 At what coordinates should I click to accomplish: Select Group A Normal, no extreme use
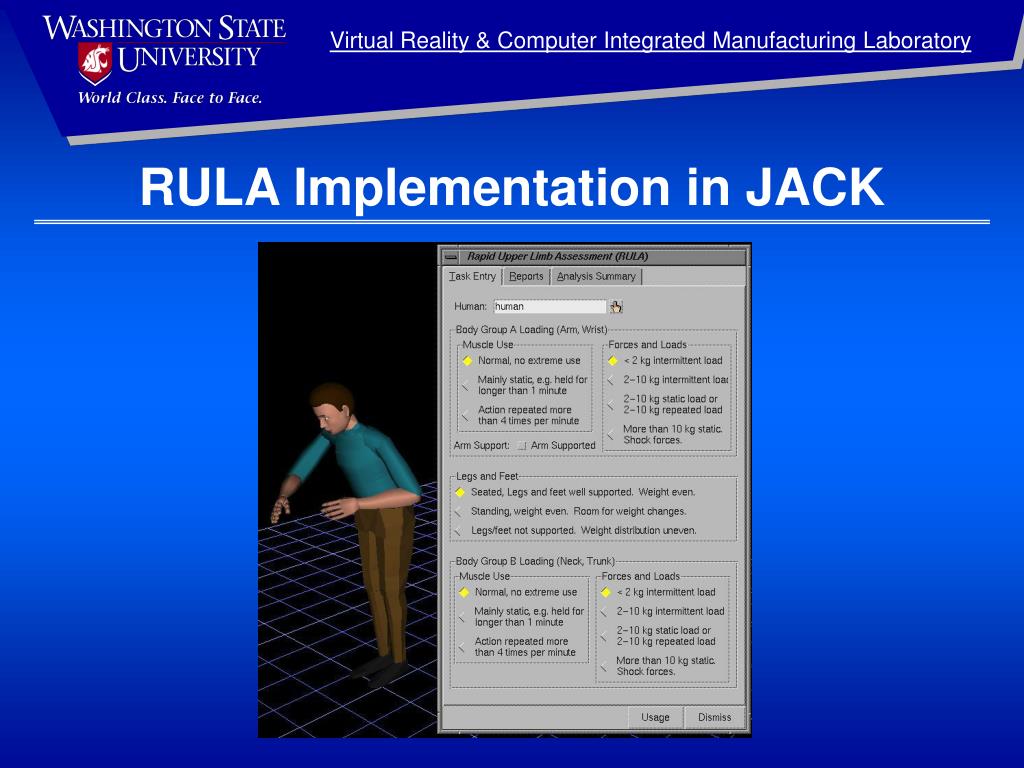(x=522, y=360)
